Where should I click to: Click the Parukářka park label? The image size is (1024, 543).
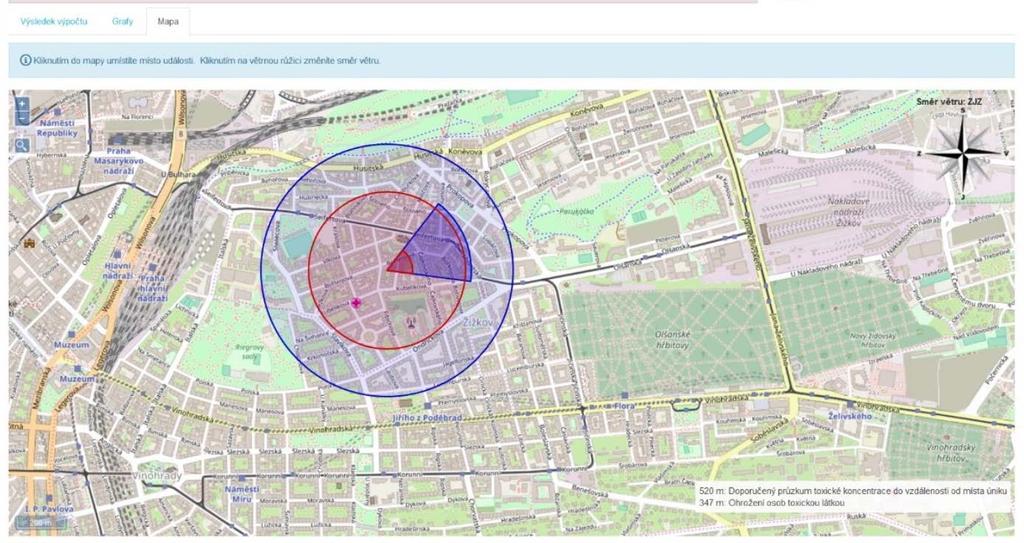pyautogui.click(x=577, y=211)
